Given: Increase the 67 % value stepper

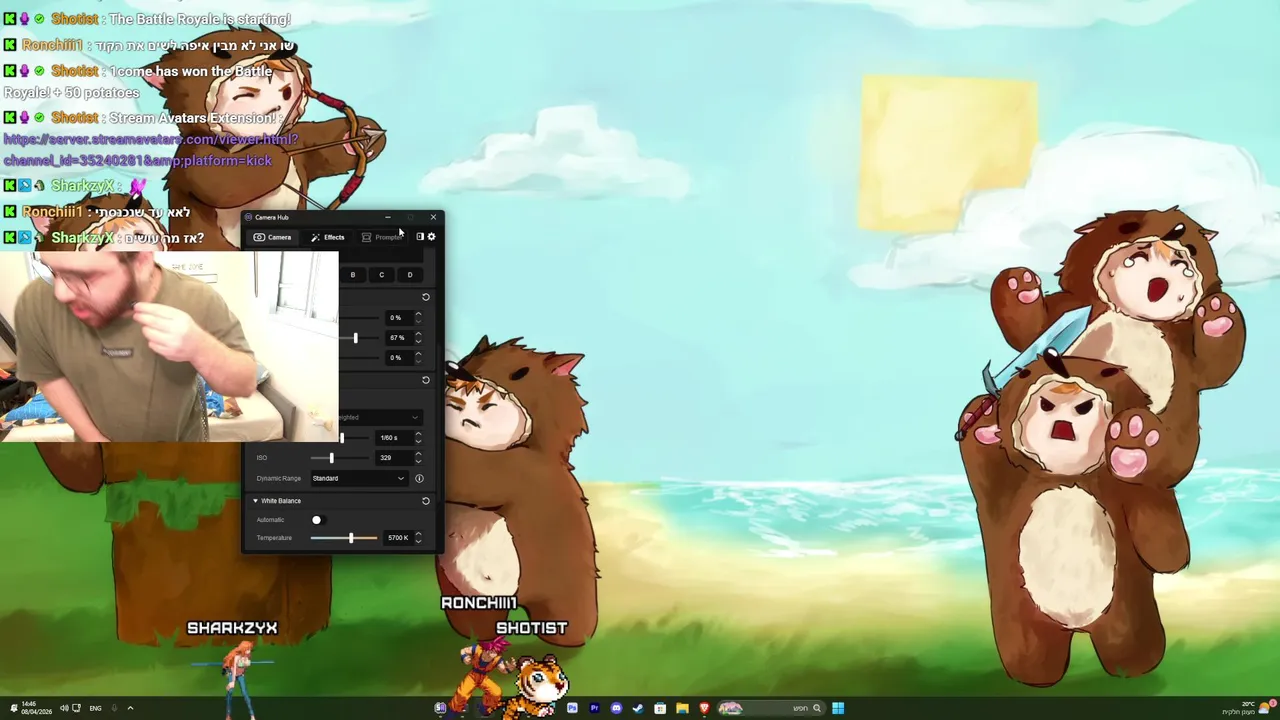Looking at the screenshot, I should click(418, 335).
